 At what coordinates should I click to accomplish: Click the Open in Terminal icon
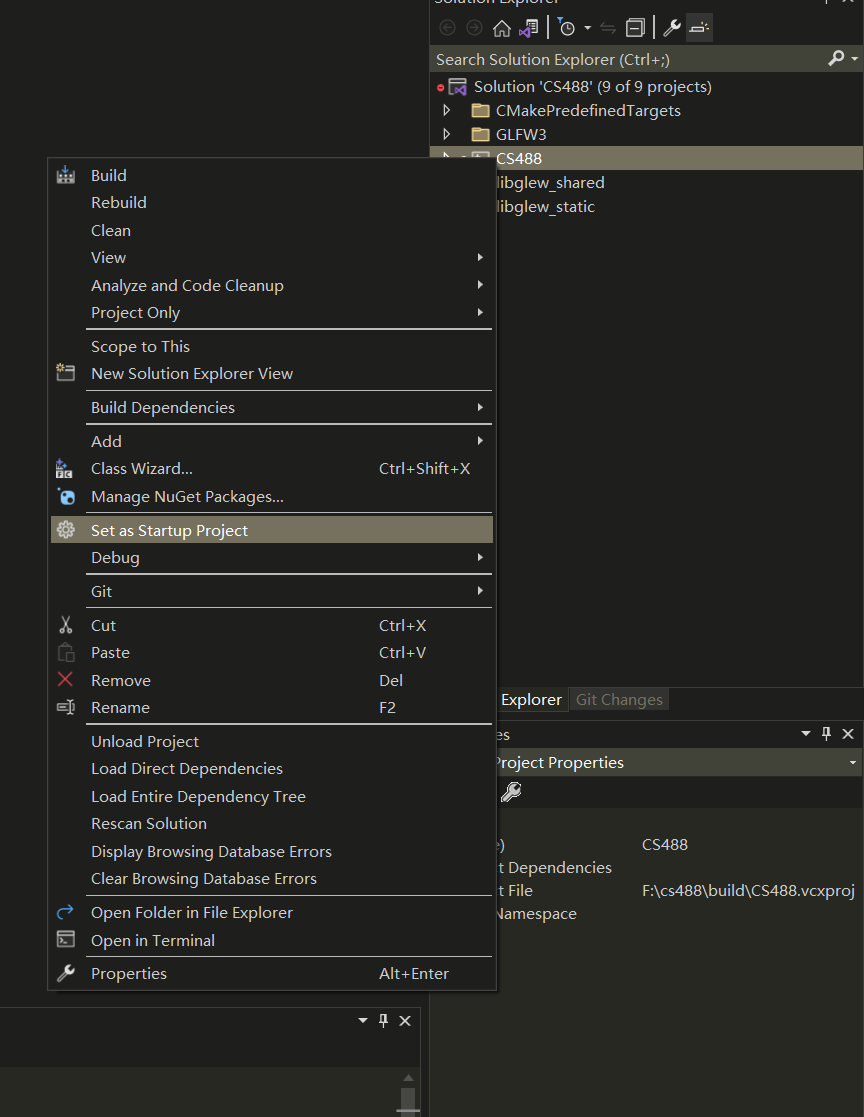pyautogui.click(x=66, y=939)
